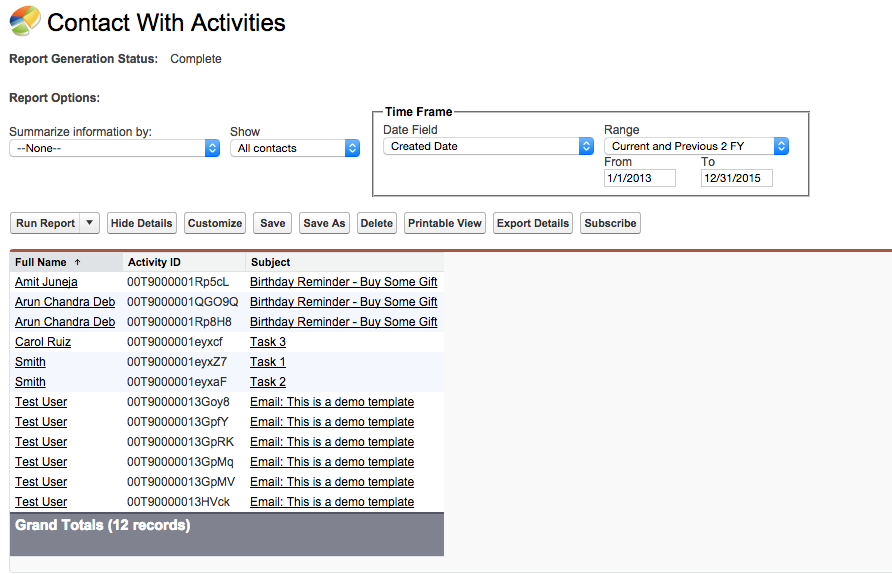Click the Hide Details button
Viewport: 892px width, 574px height.
(142, 223)
